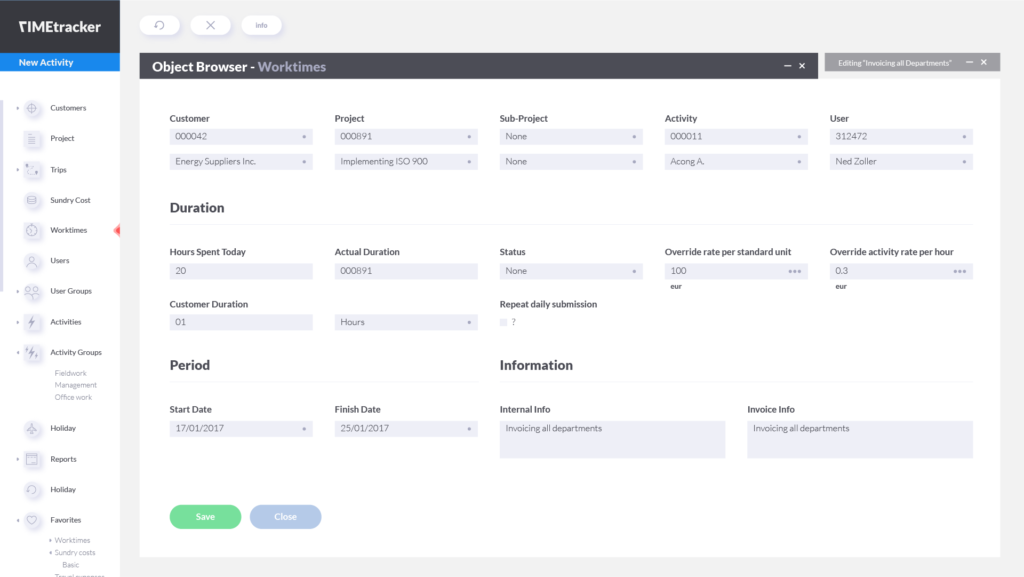This screenshot has width=1024, height=577.
Task: Select the Activities lightning icon
Action: point(33,321)
